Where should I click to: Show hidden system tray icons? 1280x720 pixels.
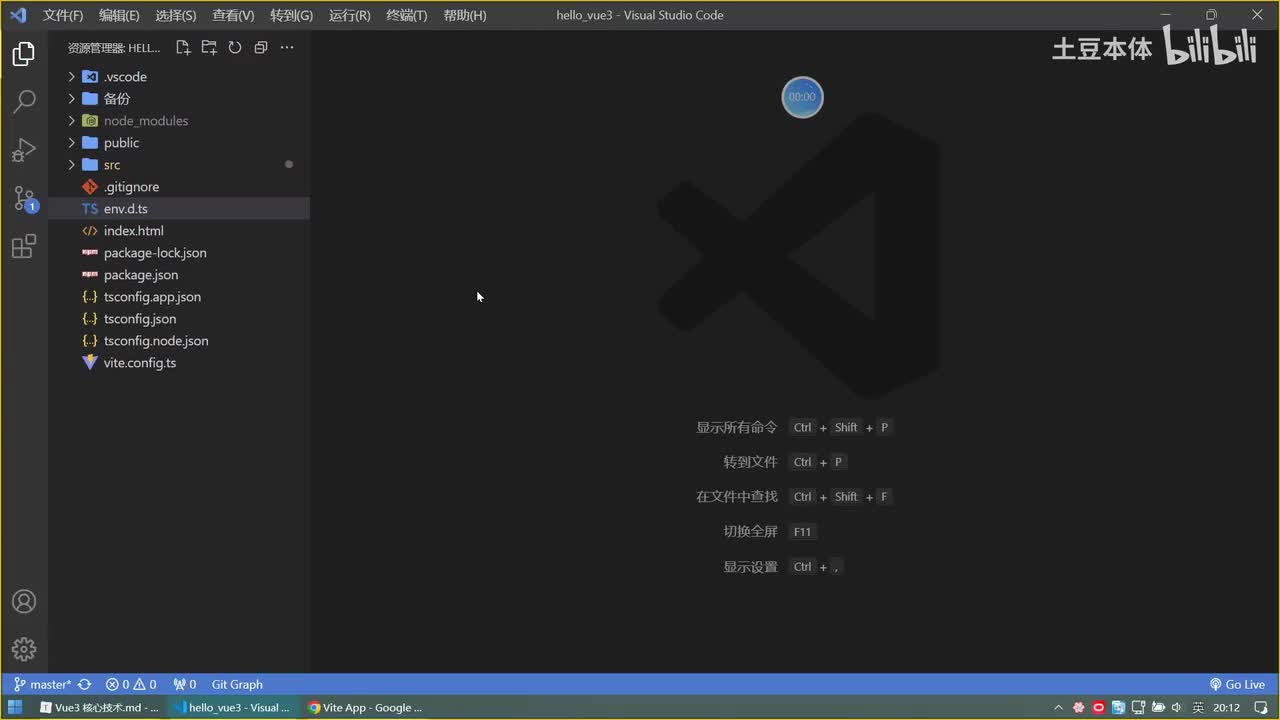1059,708
